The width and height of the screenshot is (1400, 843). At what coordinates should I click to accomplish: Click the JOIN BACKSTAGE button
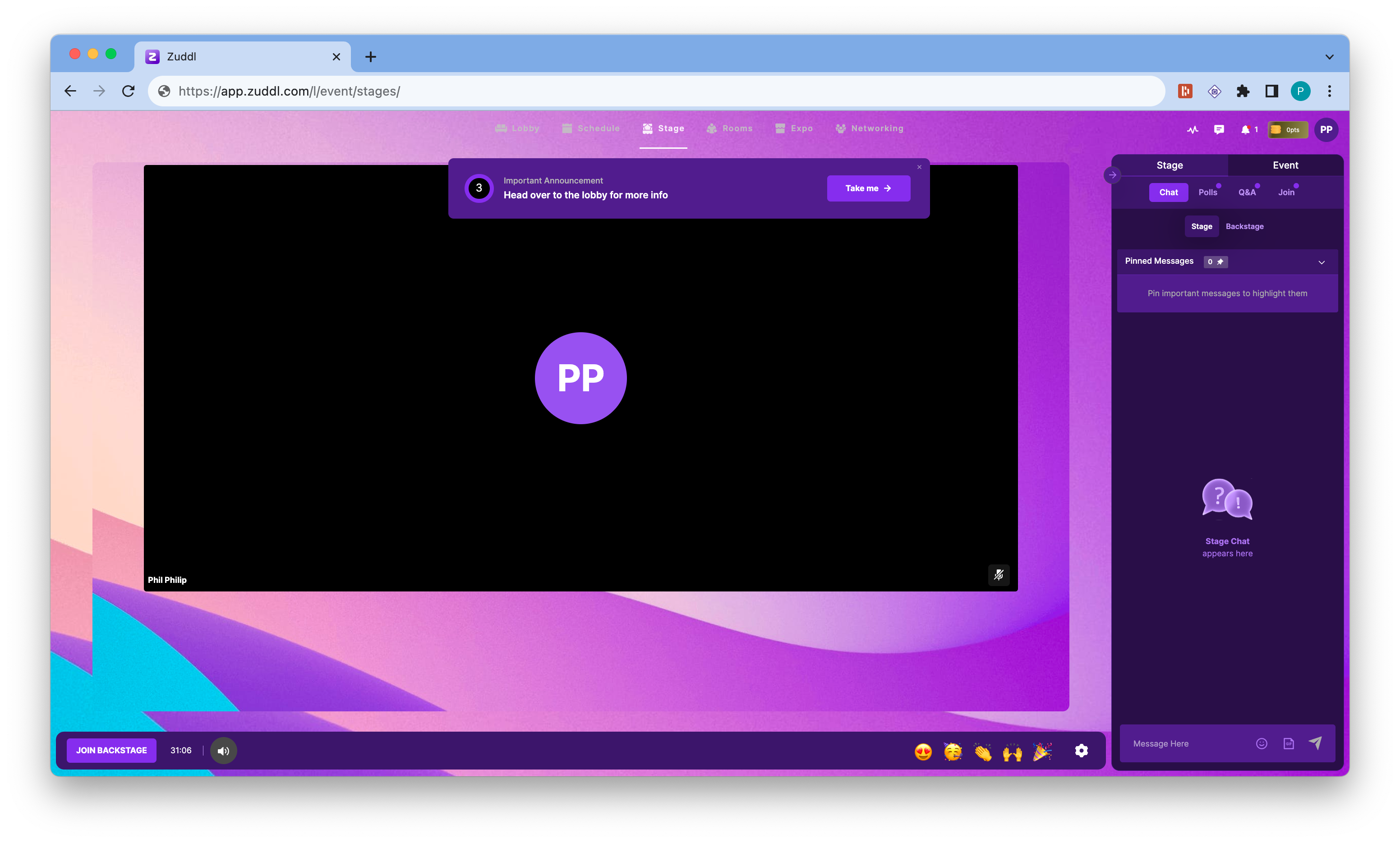point(111,751)
